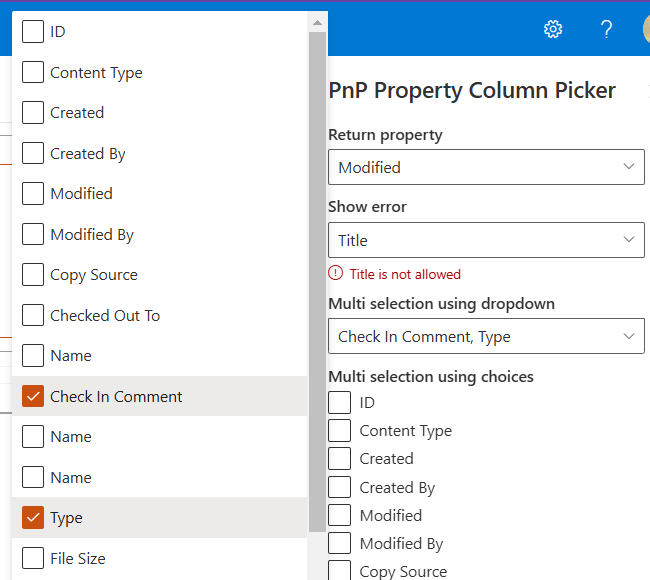Click the dropdown list's vertical scrollbar thumb

(317, 280)
